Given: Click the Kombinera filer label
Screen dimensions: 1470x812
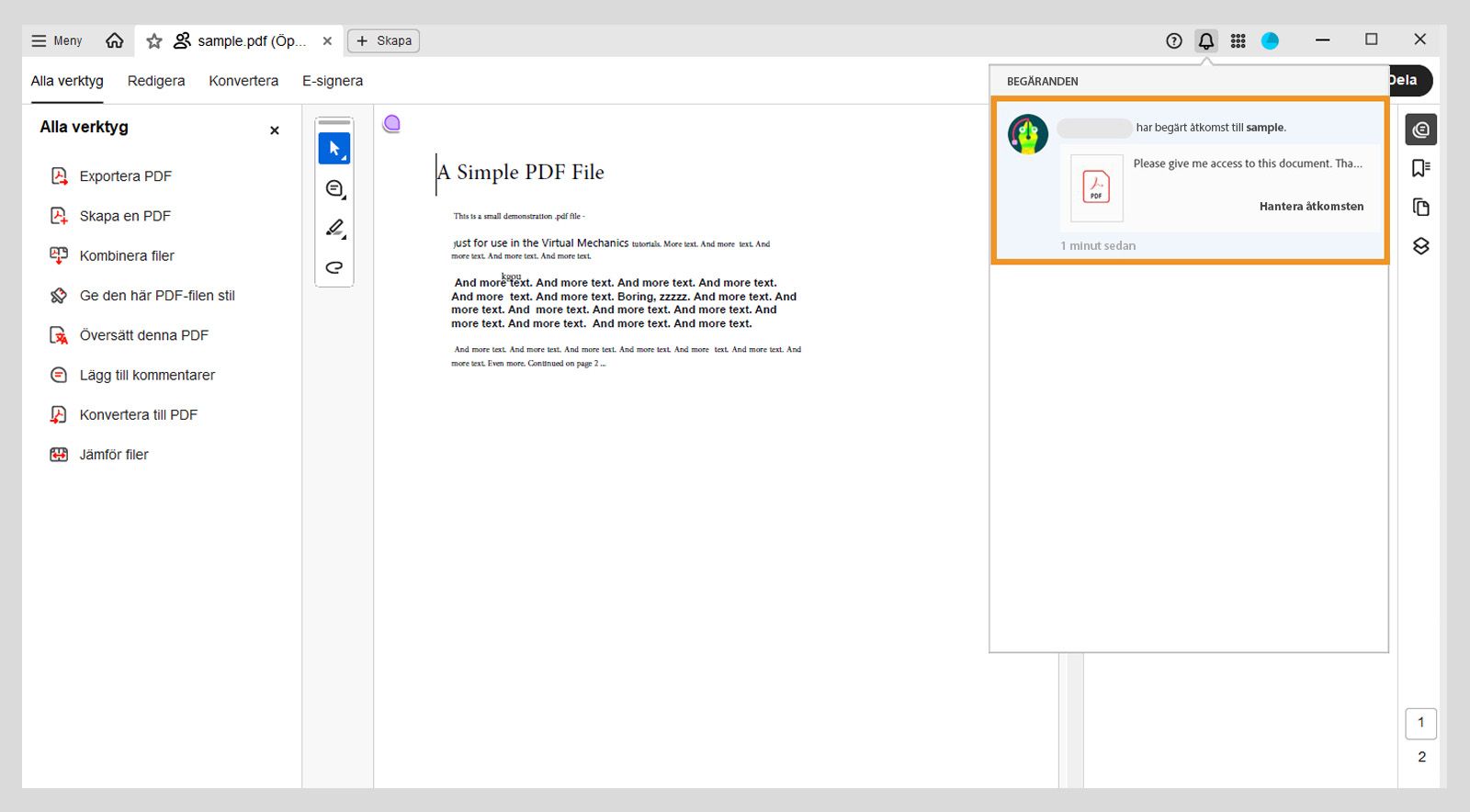Looking at the screenshot, I should click(127, 256).
